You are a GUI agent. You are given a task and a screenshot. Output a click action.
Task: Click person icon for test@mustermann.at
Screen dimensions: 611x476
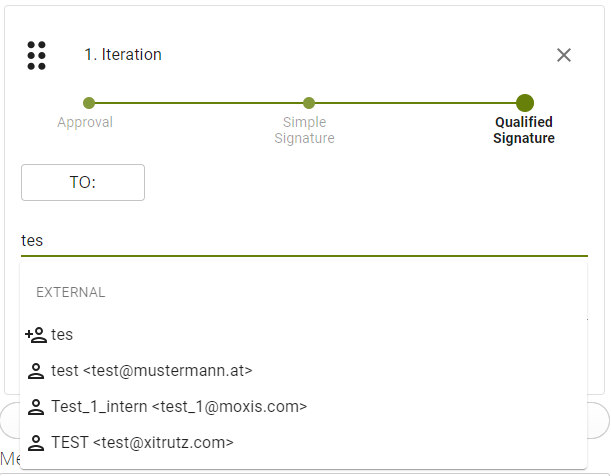[36, 371]
